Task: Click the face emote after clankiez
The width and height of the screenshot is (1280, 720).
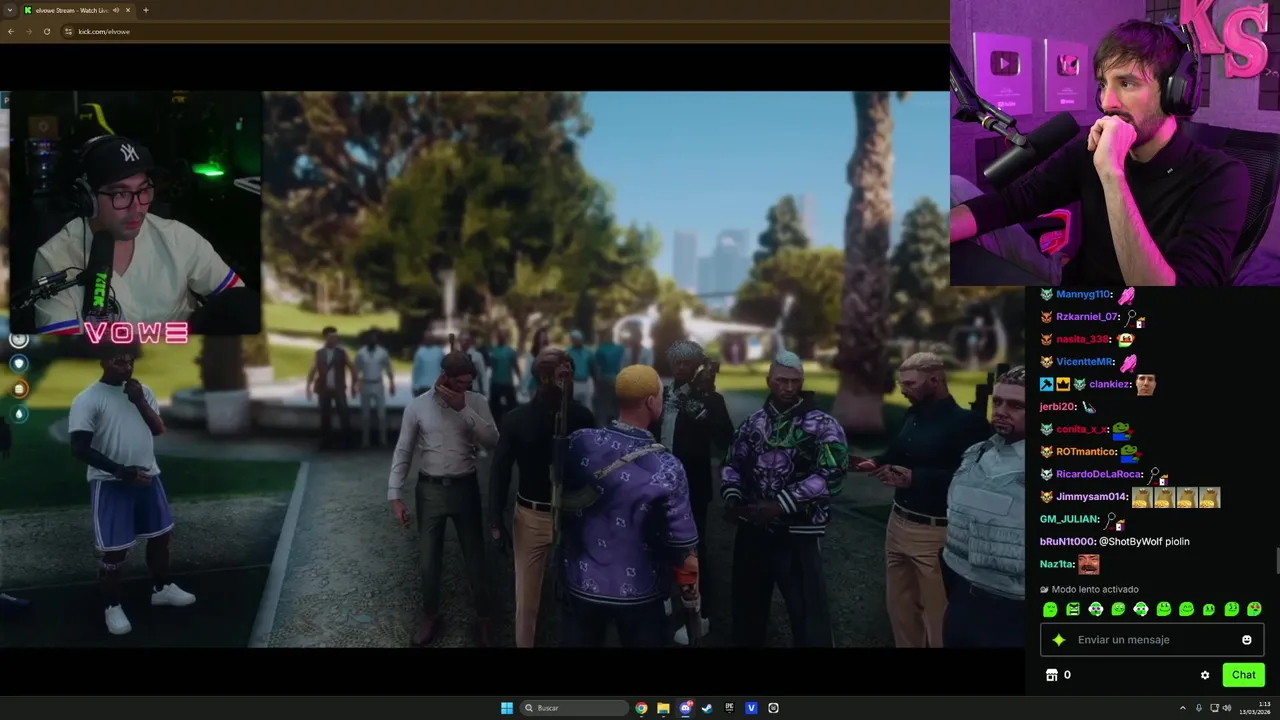Action: tap(1146, 384)
